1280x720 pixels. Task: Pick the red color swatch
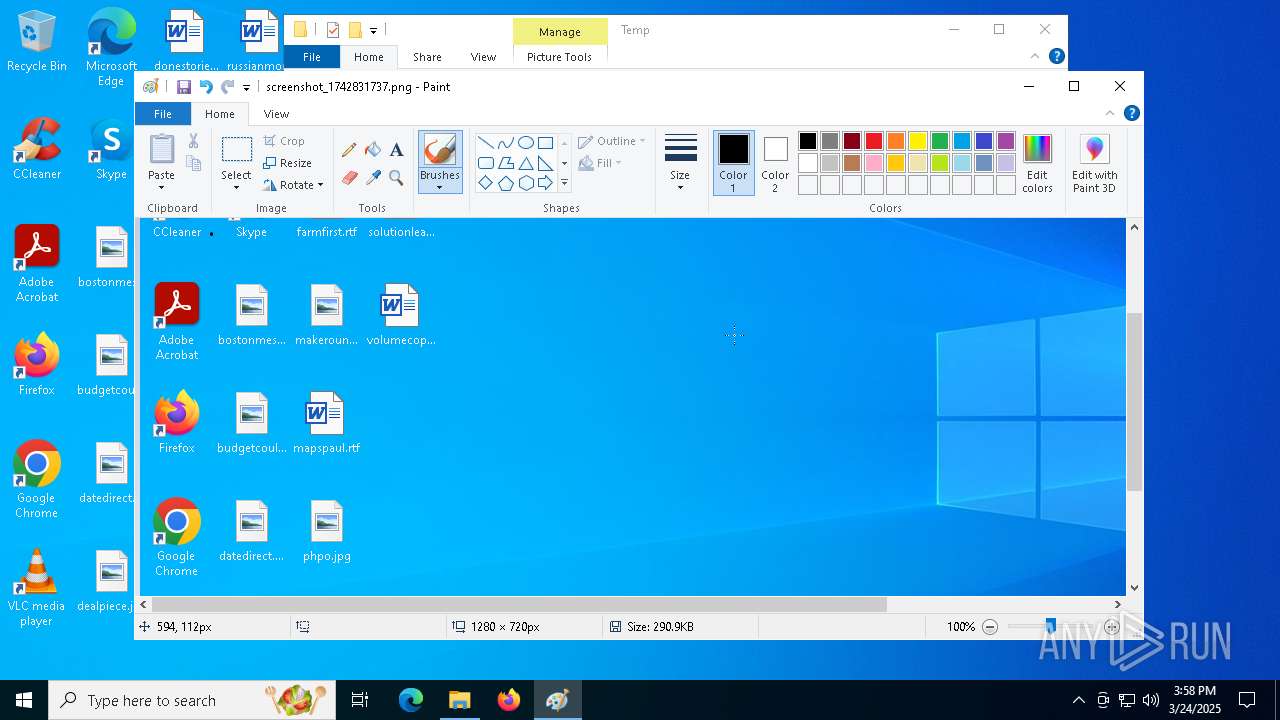click(874, 141)
